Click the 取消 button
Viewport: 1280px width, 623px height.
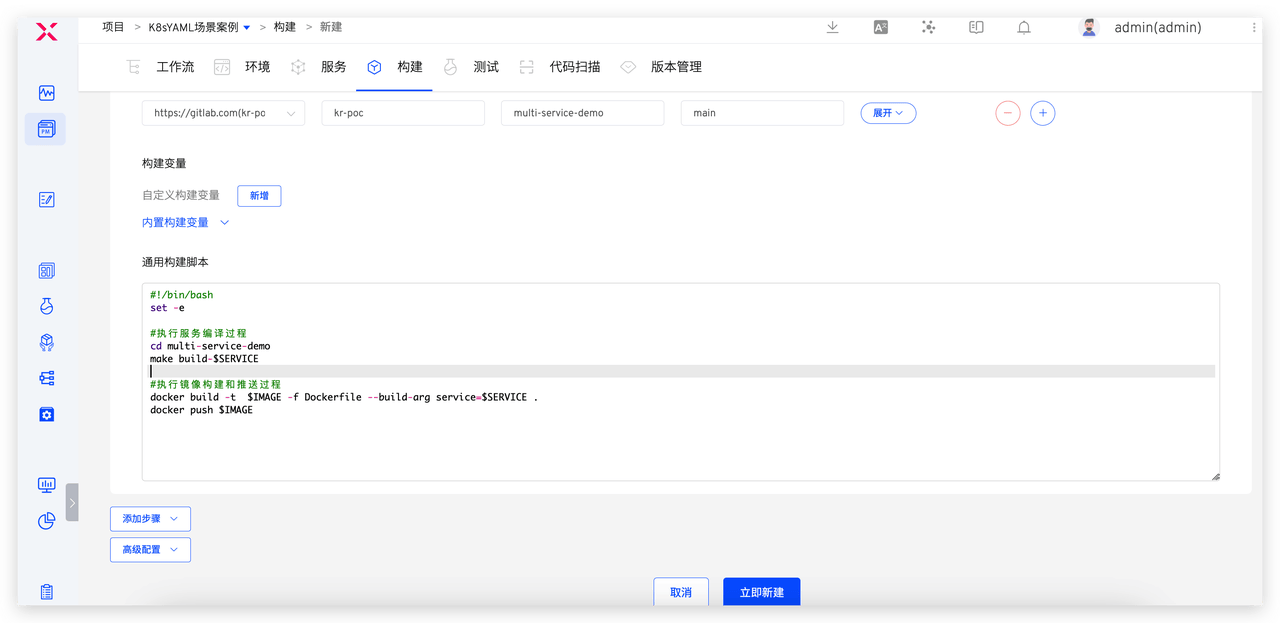tap(681, 592)
